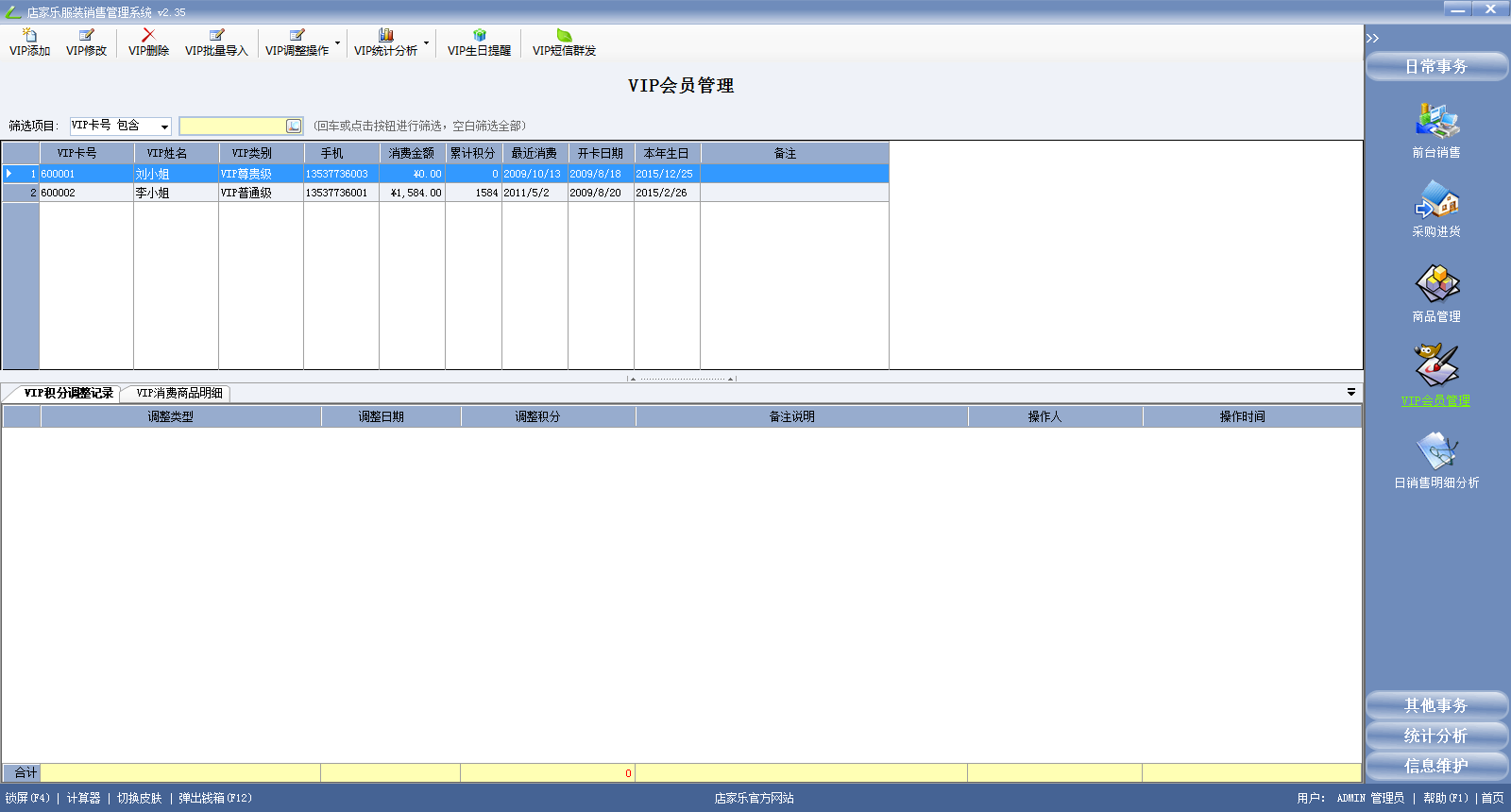Viewport: 1511px width, 812px height.
Task: Click 锁屏(F4) in status bar
Action: (27, 798)
